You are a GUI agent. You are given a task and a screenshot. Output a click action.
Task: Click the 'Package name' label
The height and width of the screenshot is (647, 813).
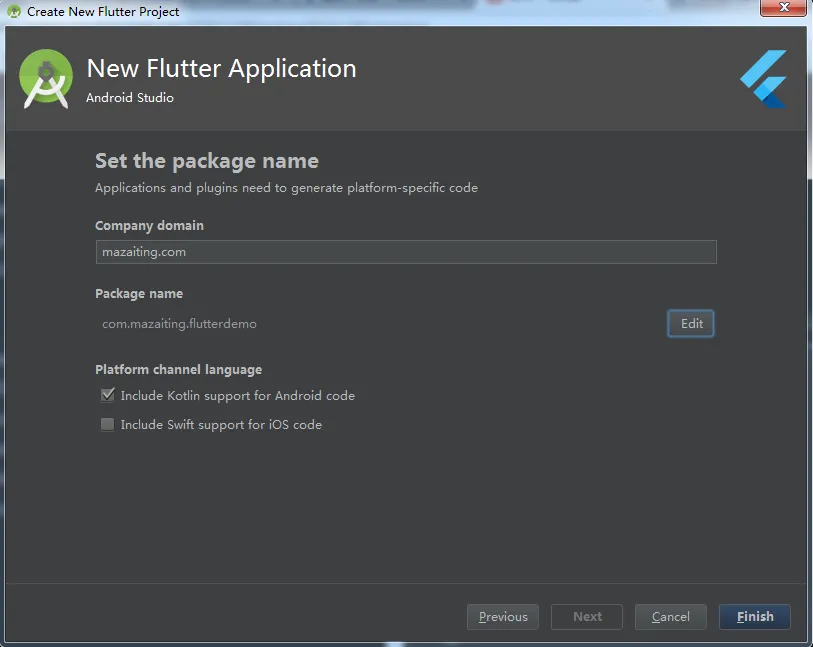[139, 293]
